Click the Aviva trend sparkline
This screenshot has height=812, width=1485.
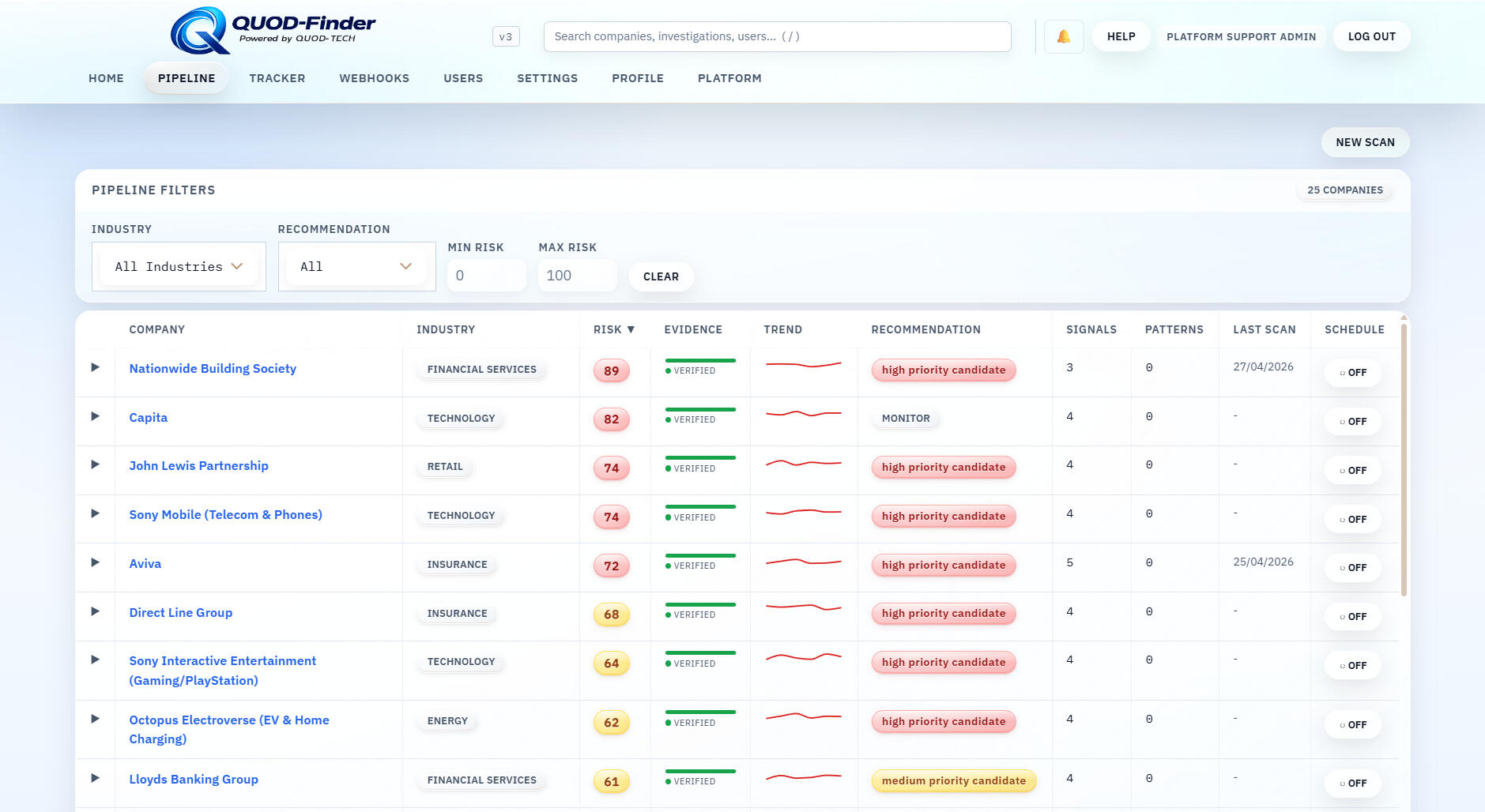(x=803, y=562)
